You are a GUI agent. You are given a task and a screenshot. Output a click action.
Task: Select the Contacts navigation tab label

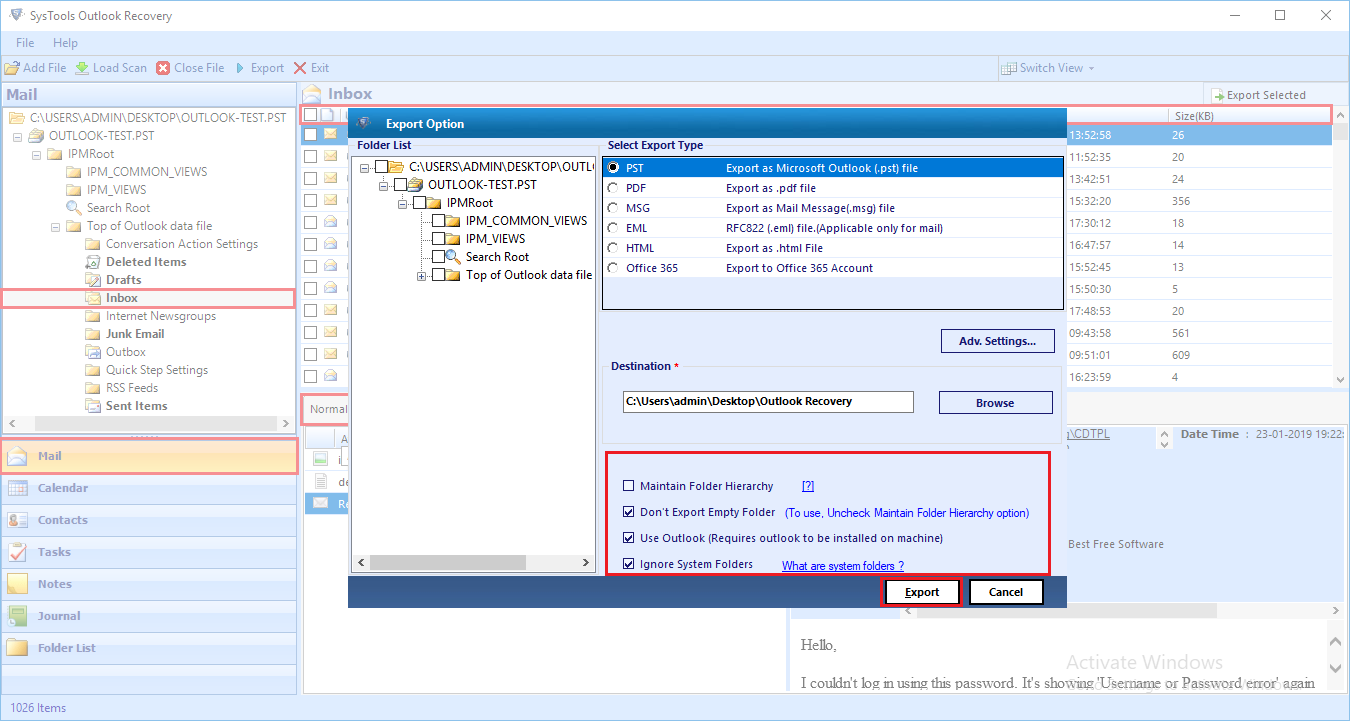[x=63, y=520]
